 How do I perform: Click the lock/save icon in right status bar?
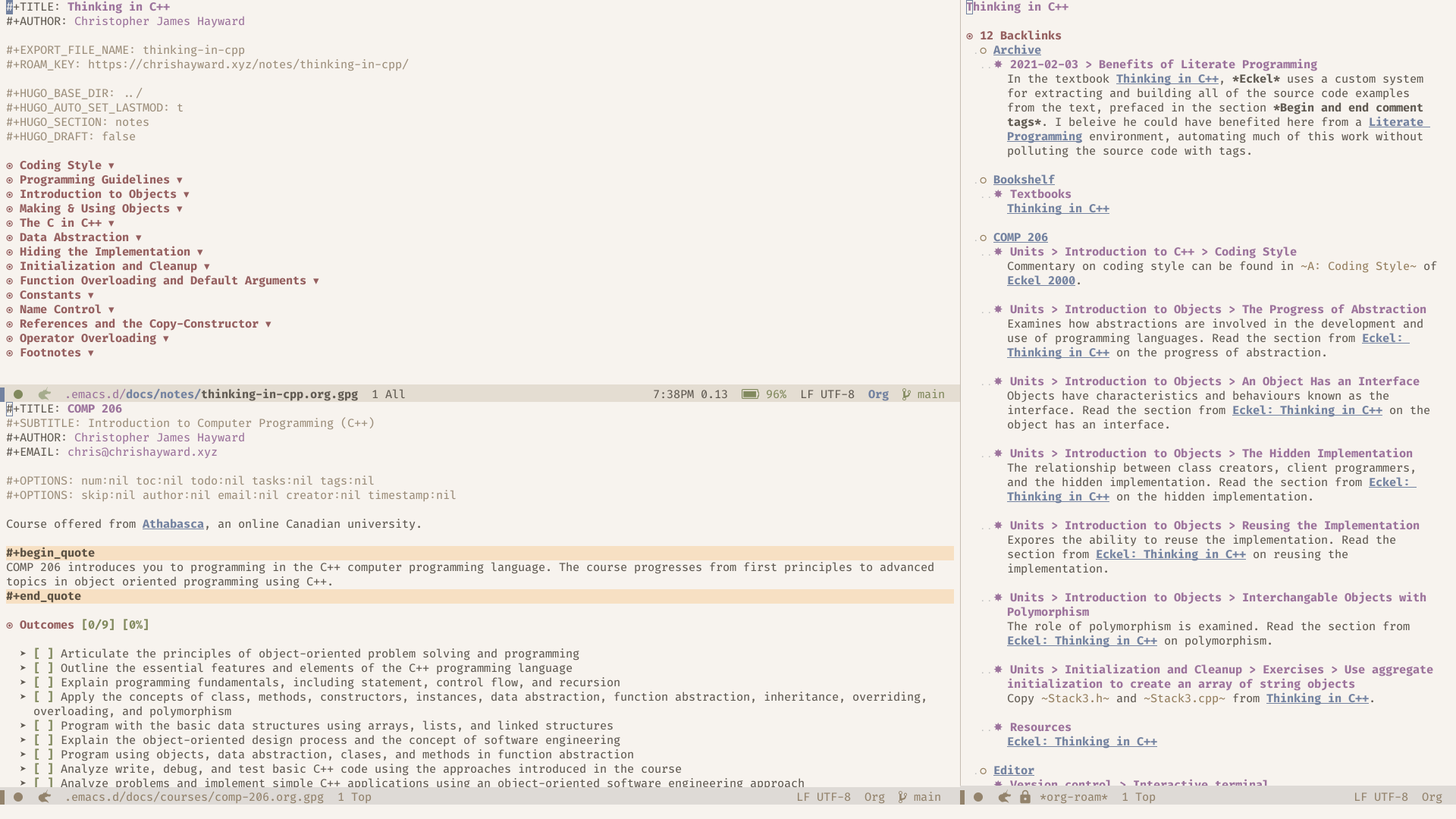pos(1022,797)
